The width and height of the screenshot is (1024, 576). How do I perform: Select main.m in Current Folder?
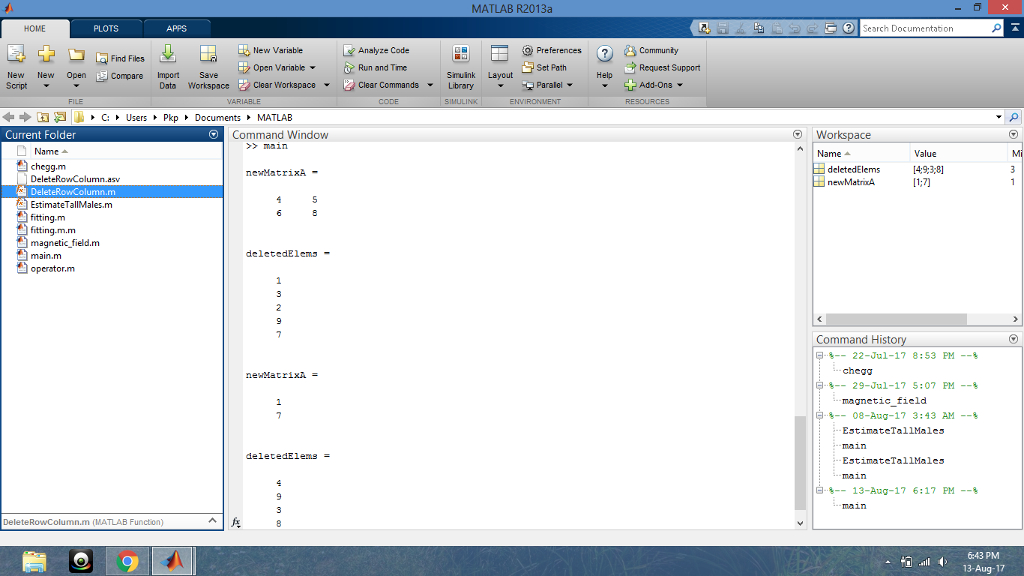point(46,255)
